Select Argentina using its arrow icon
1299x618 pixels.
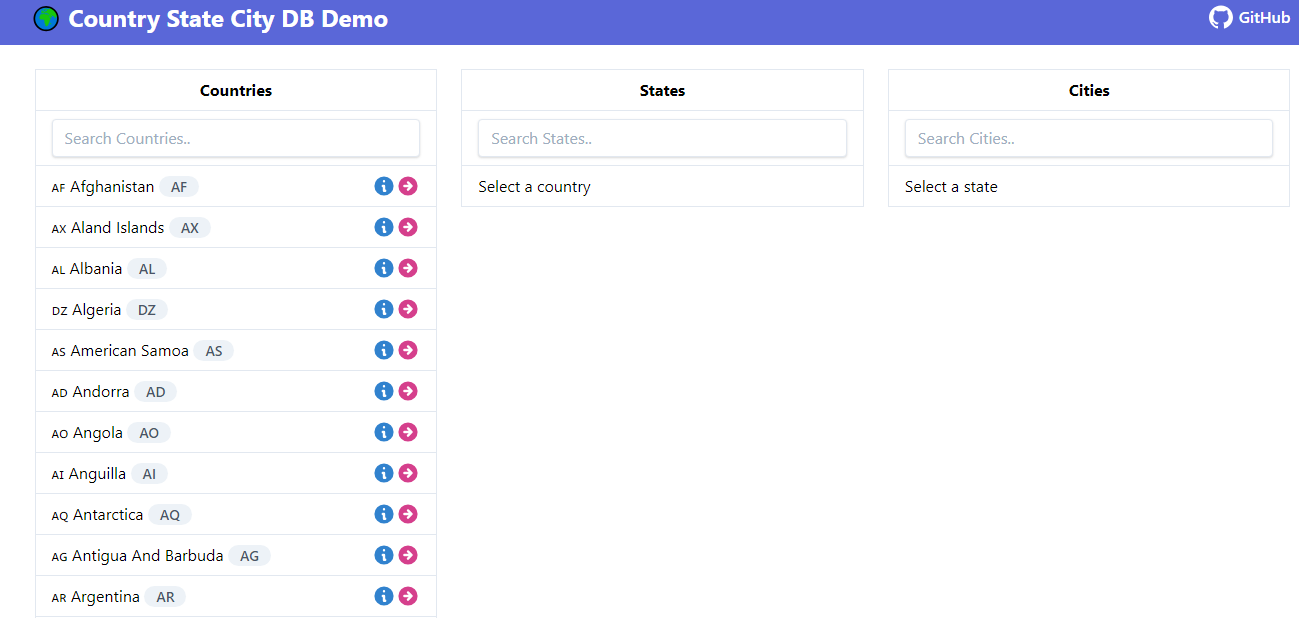point(408,596)
